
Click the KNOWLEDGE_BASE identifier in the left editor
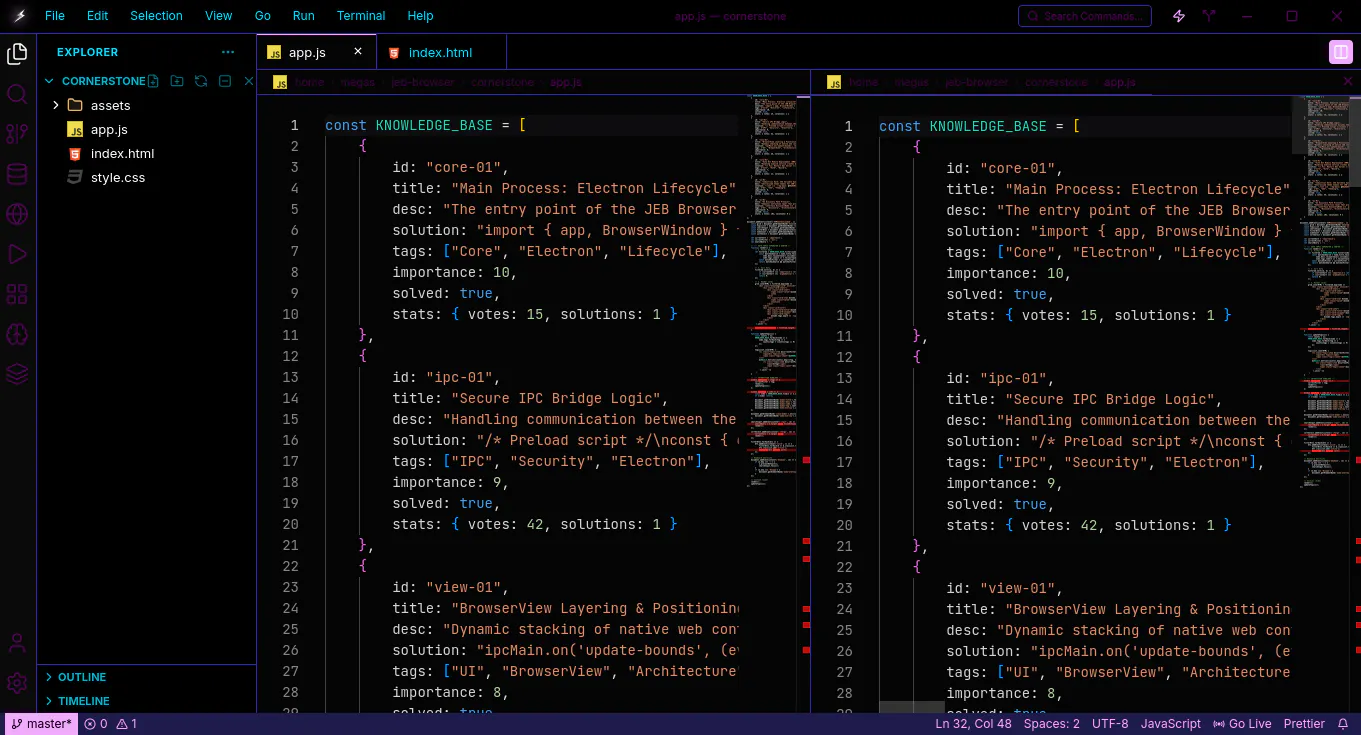pyautogui.click(x=434, y=125)
